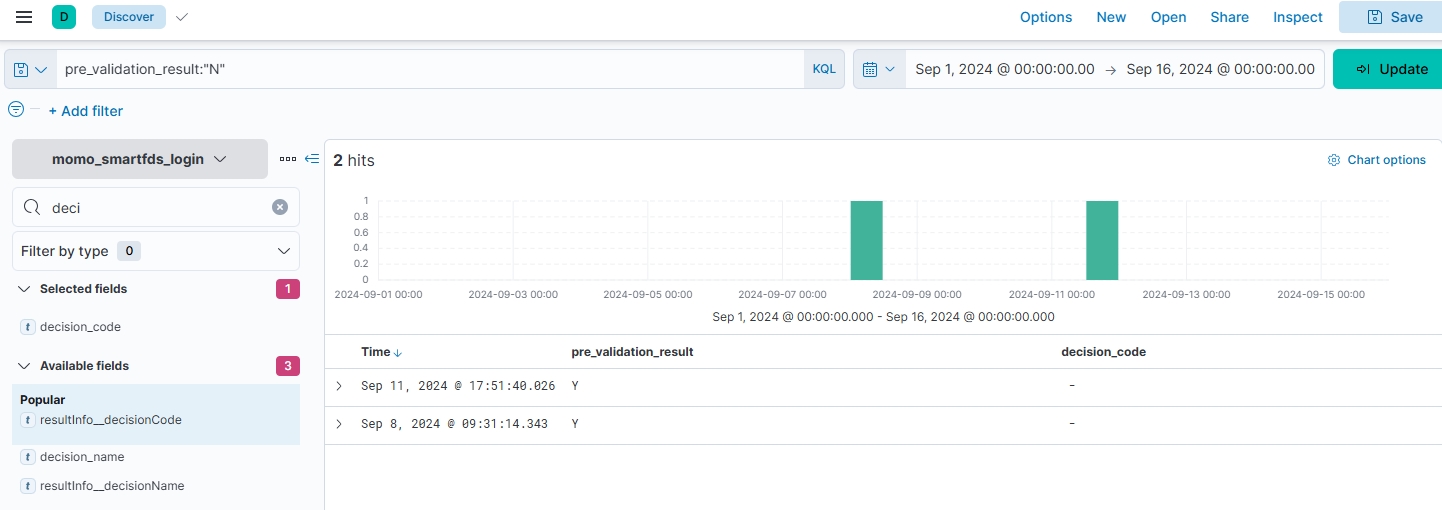The width and height of the screenshot is (1442, 510).
Task: Open the Filter by type dropdown
Action: pyautogui.click(x=155, y=251)
